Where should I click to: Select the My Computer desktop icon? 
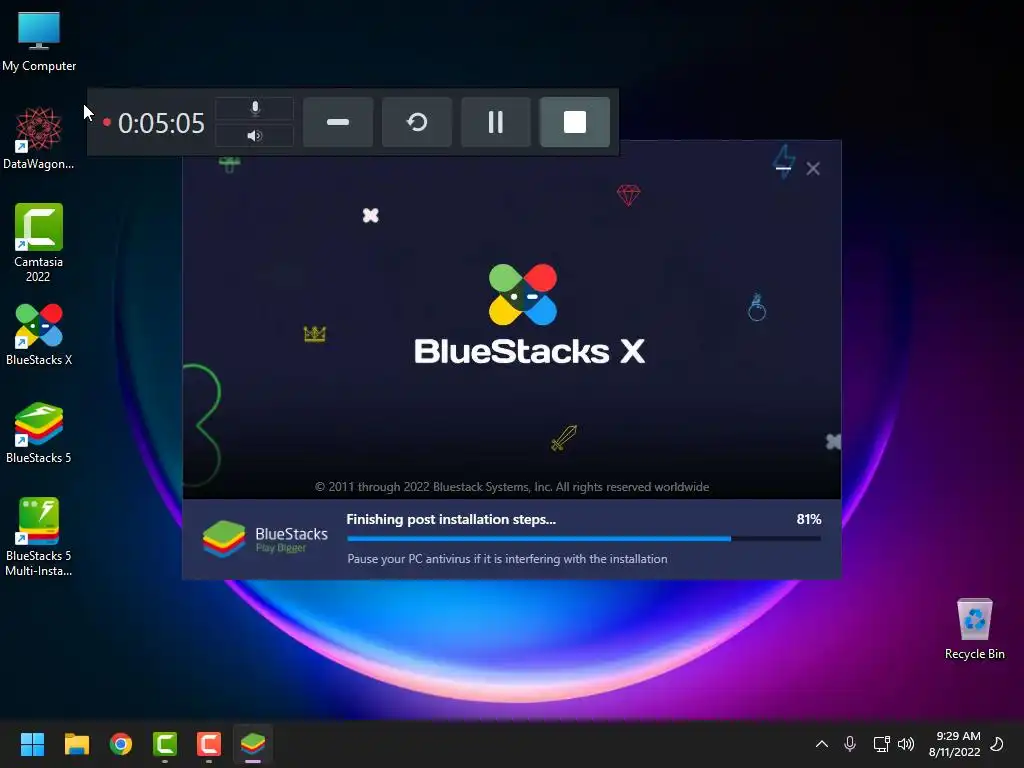39,42
